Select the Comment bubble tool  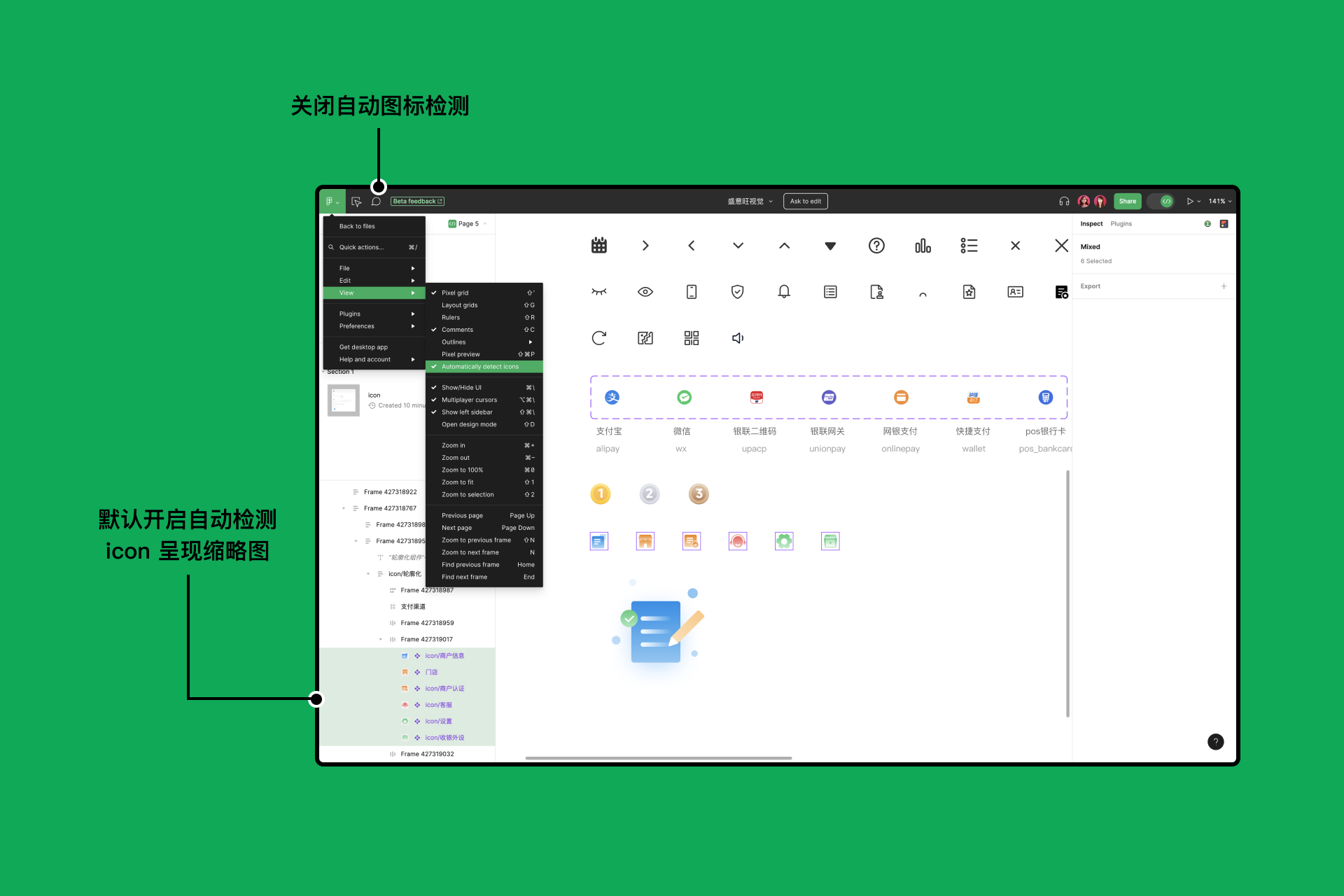pos(376,202)
